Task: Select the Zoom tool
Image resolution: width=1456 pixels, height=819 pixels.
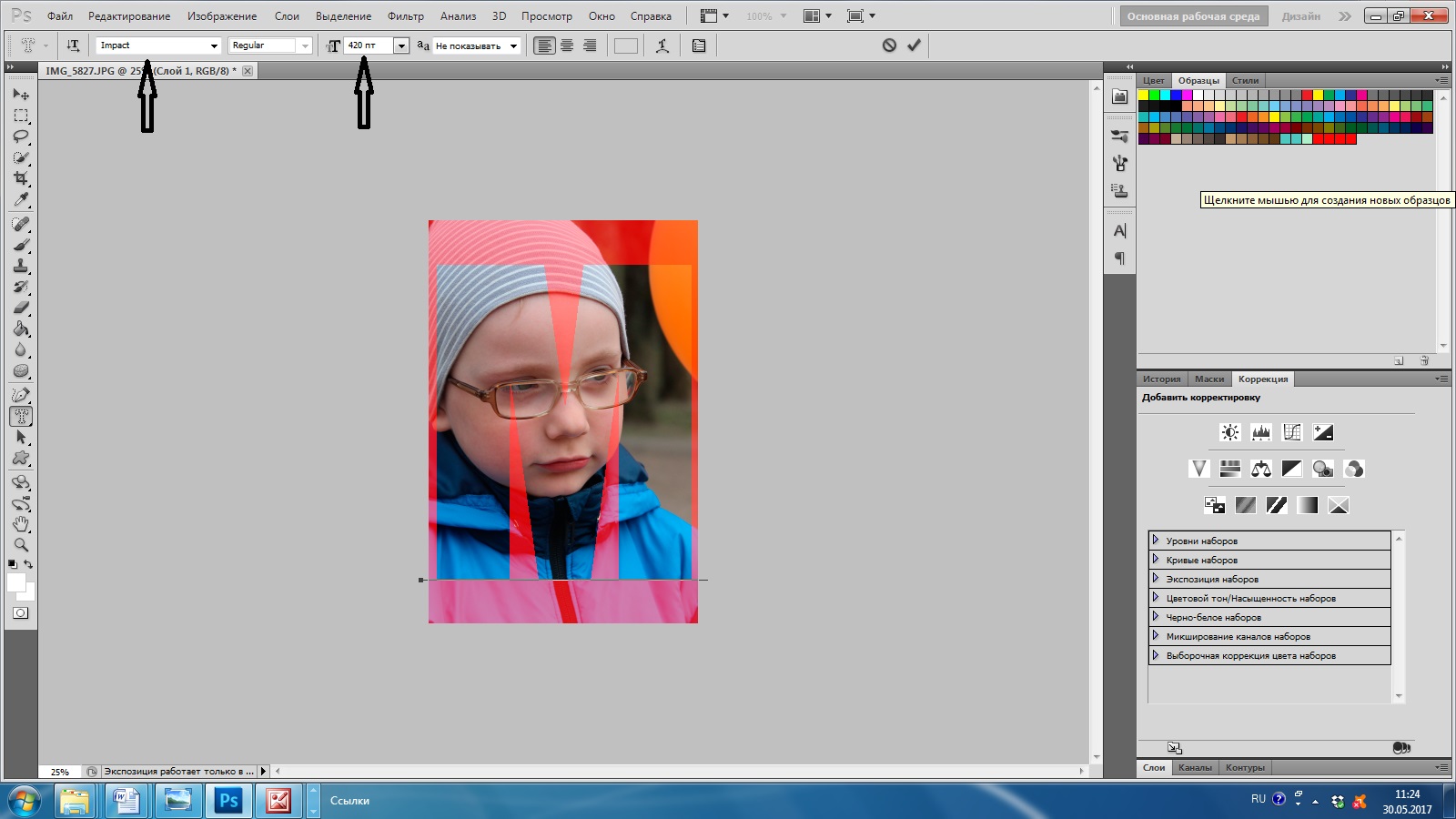Action: pos(21,545)
